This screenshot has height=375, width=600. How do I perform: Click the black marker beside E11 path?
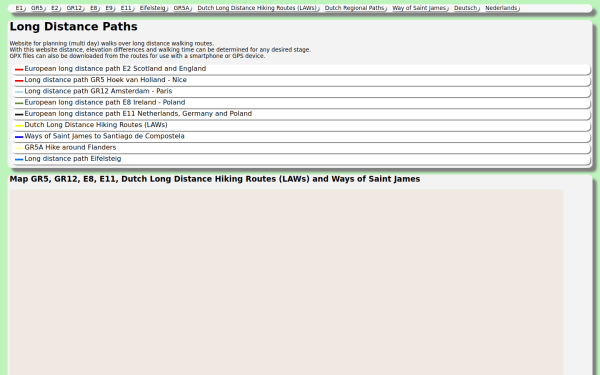[x=19, y=114]
